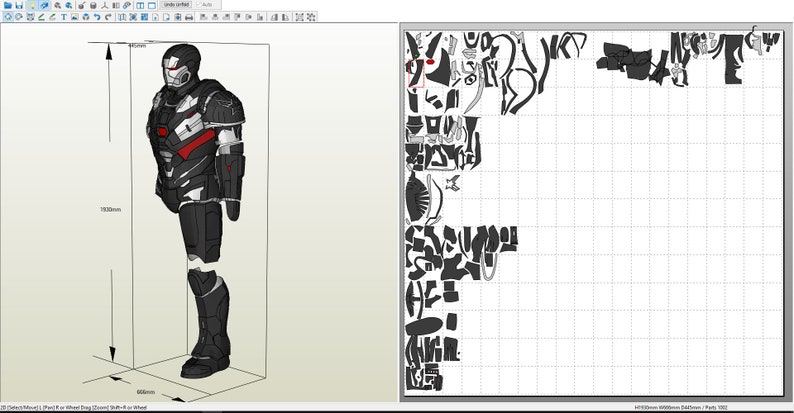This screenshot has width=794, height=413.
Task: Click the Undo Unfold button
Action: pos(176,5)
